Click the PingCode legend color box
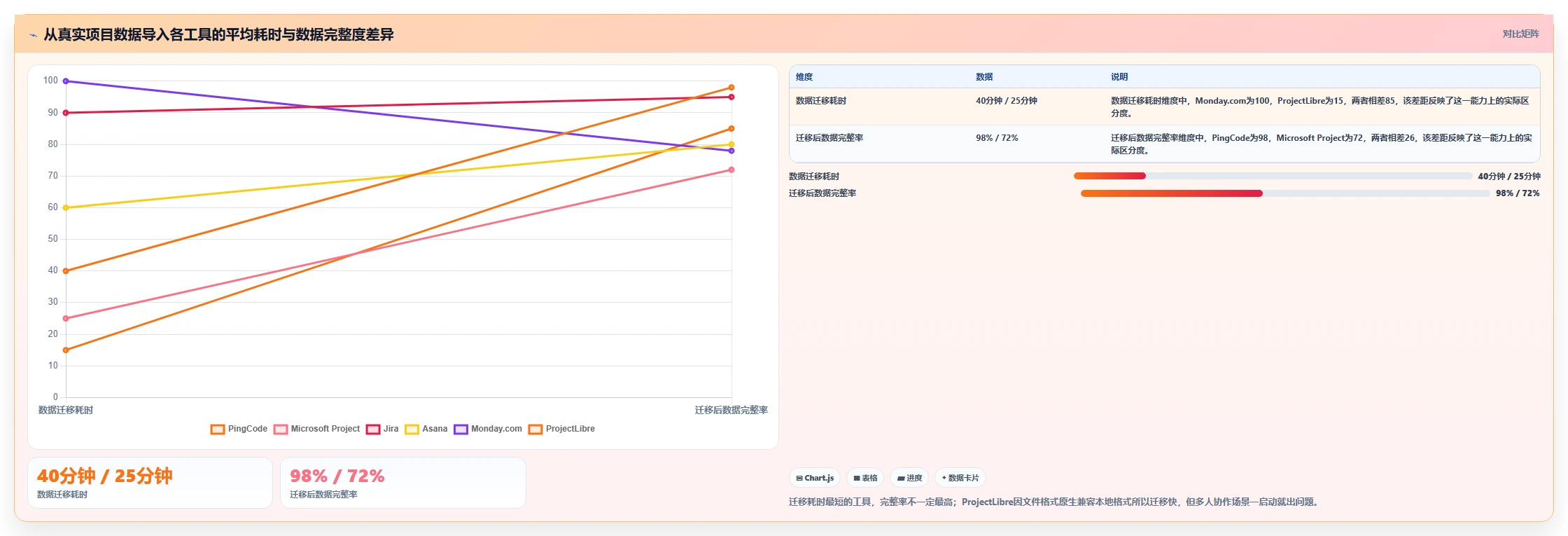1568x536 pixels. click(x=218, y=430)
